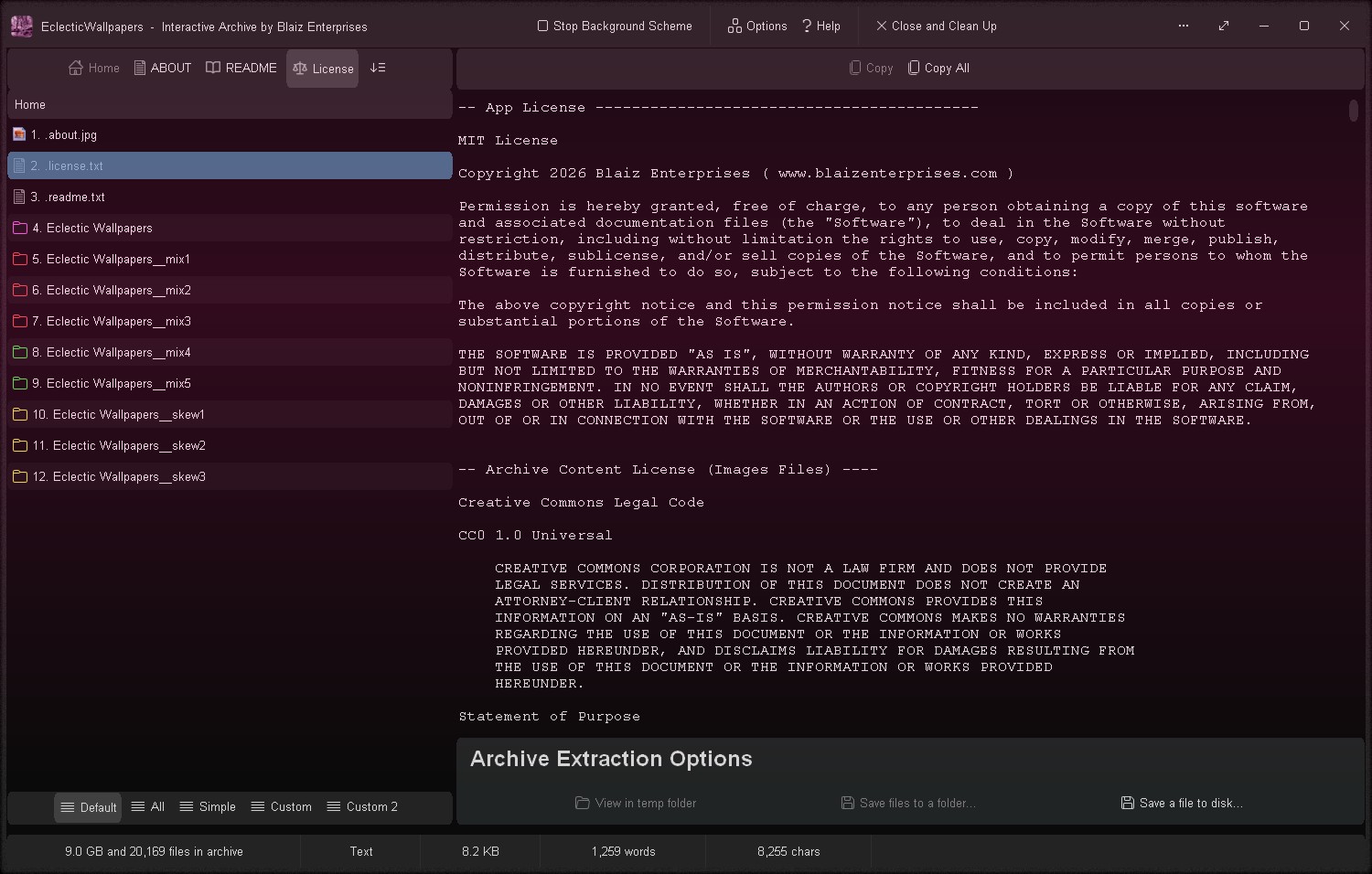Click the Copy button
Image resolution: width=1372 pixels, height=874 pixels.
(871, 69)
